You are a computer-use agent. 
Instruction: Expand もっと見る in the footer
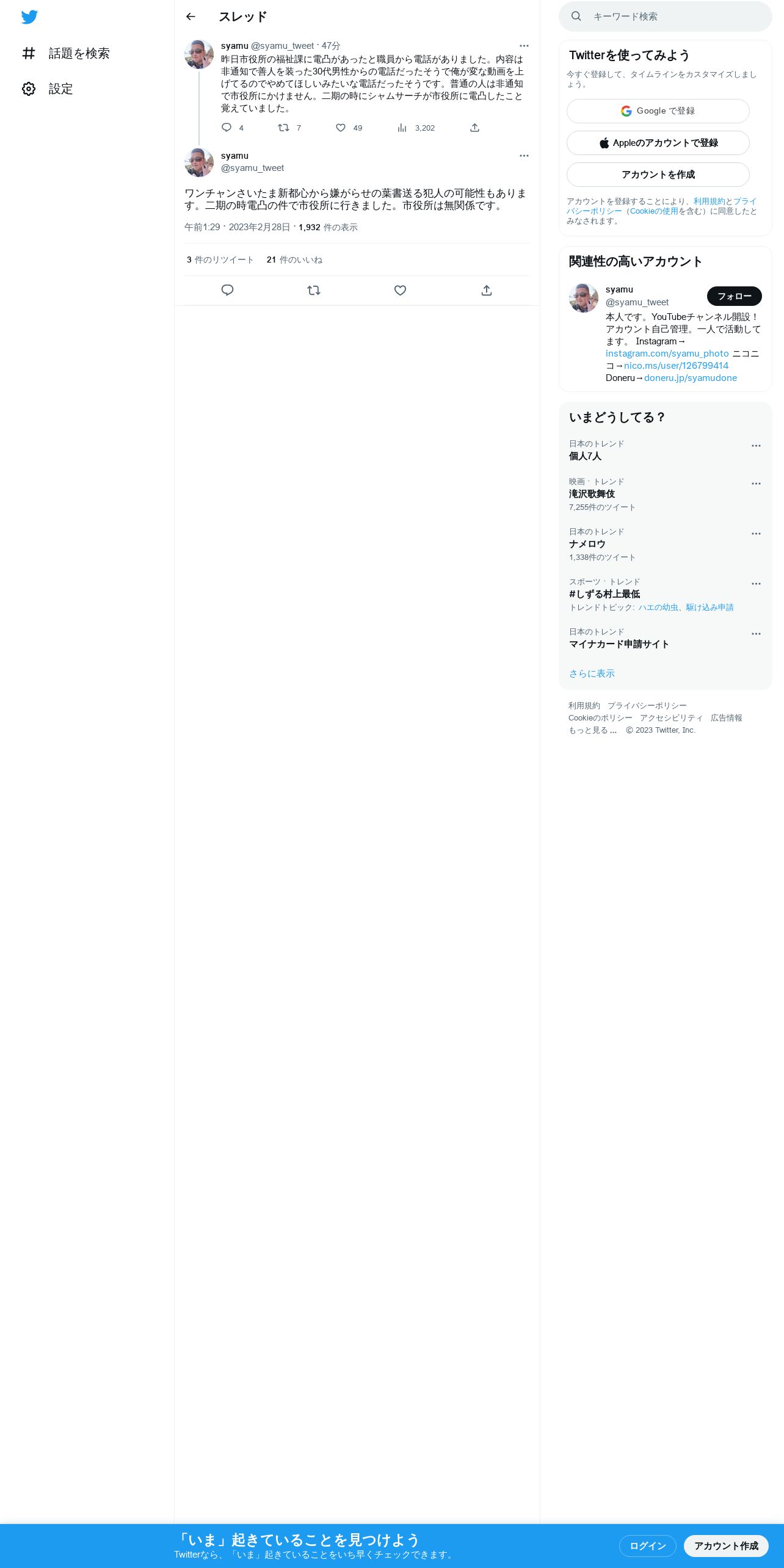coord(593,730)
